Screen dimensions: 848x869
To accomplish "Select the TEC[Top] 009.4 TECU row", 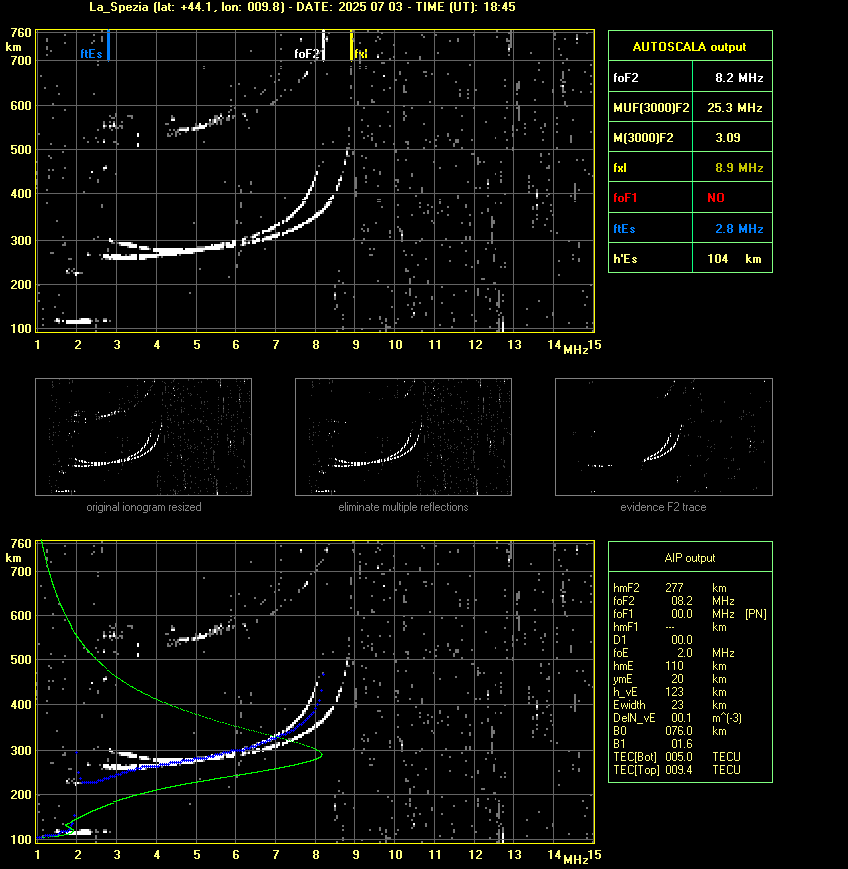I will pos(677,770).
